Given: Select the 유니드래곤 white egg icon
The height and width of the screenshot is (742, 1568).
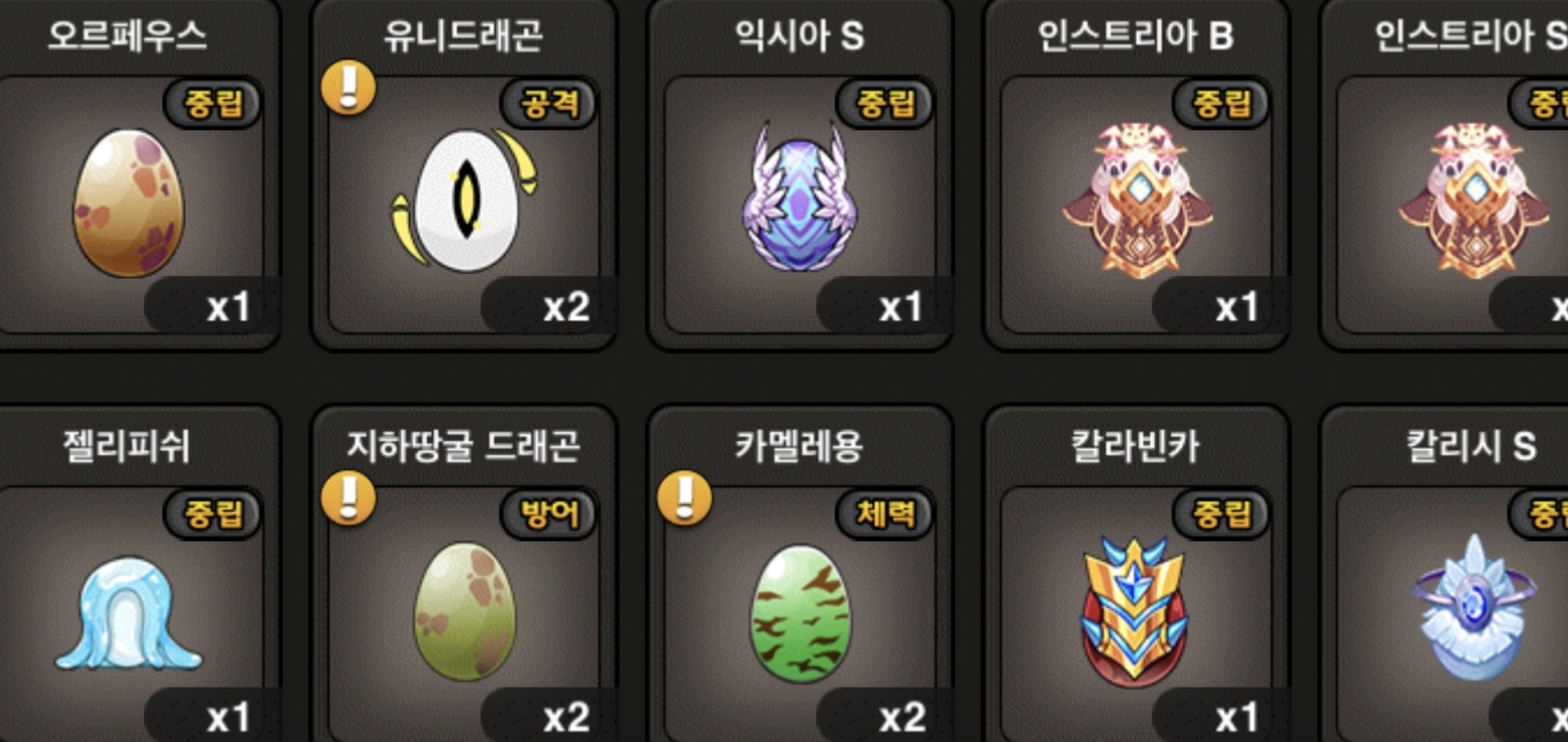Looking at the screenshot, I should [x=465, y=200].
